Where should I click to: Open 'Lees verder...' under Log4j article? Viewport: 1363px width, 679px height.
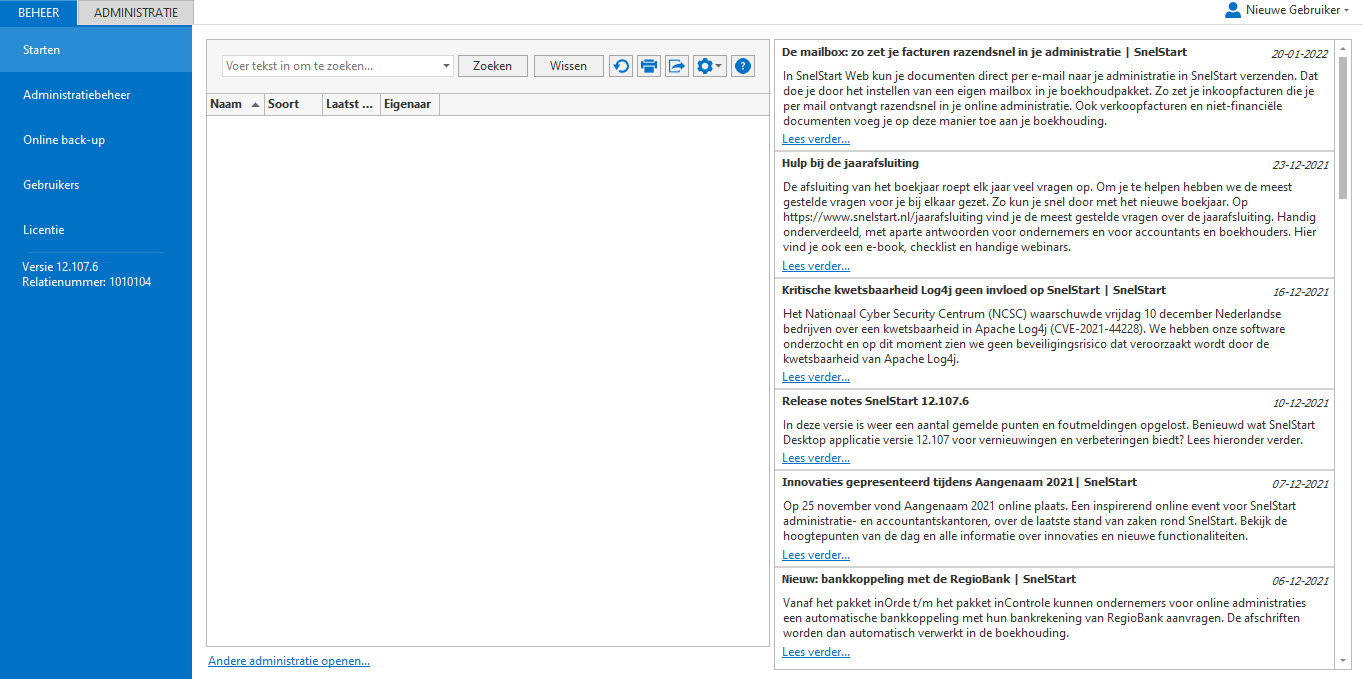(816, 377)
